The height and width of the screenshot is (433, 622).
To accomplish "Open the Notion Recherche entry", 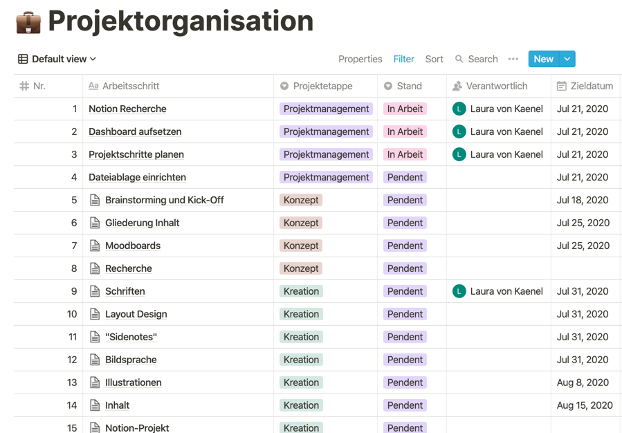I will [x=127, y=108].
